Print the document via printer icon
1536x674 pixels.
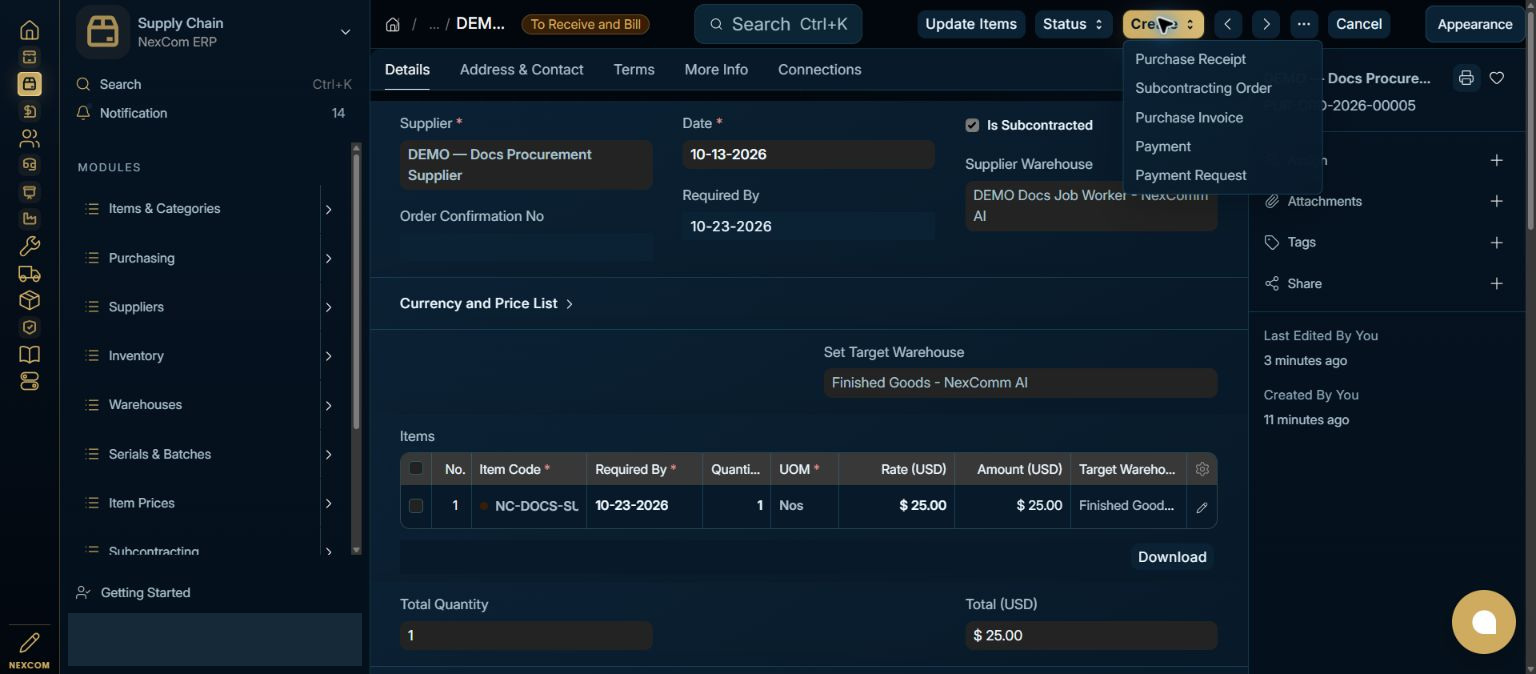[x=1466, y=78]
